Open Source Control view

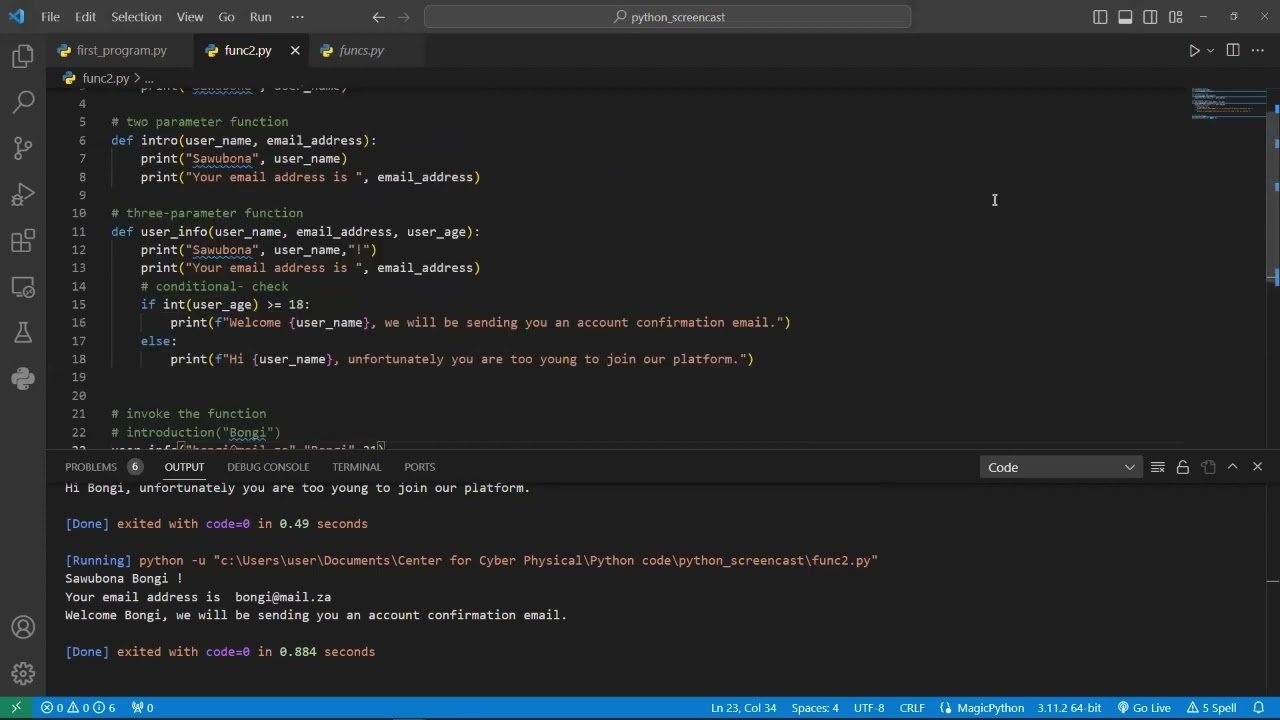[22, 149]
